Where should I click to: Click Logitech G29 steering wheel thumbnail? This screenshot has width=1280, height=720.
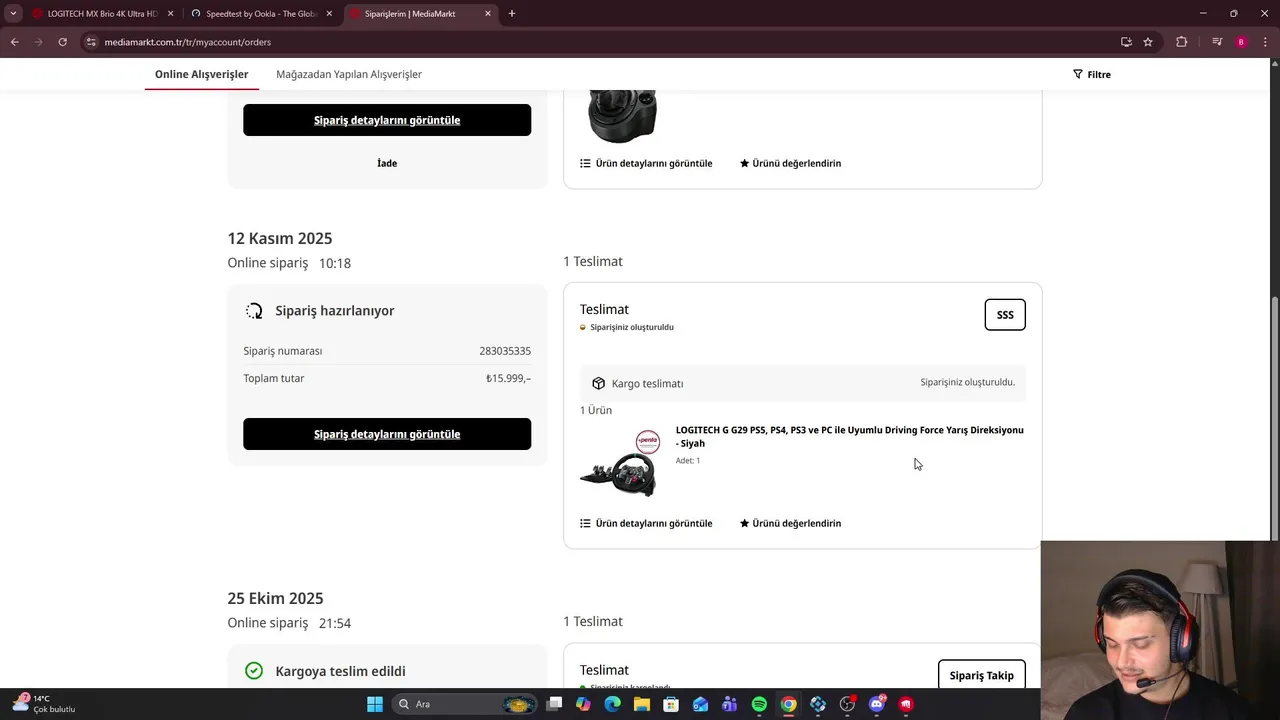point(620,462)
